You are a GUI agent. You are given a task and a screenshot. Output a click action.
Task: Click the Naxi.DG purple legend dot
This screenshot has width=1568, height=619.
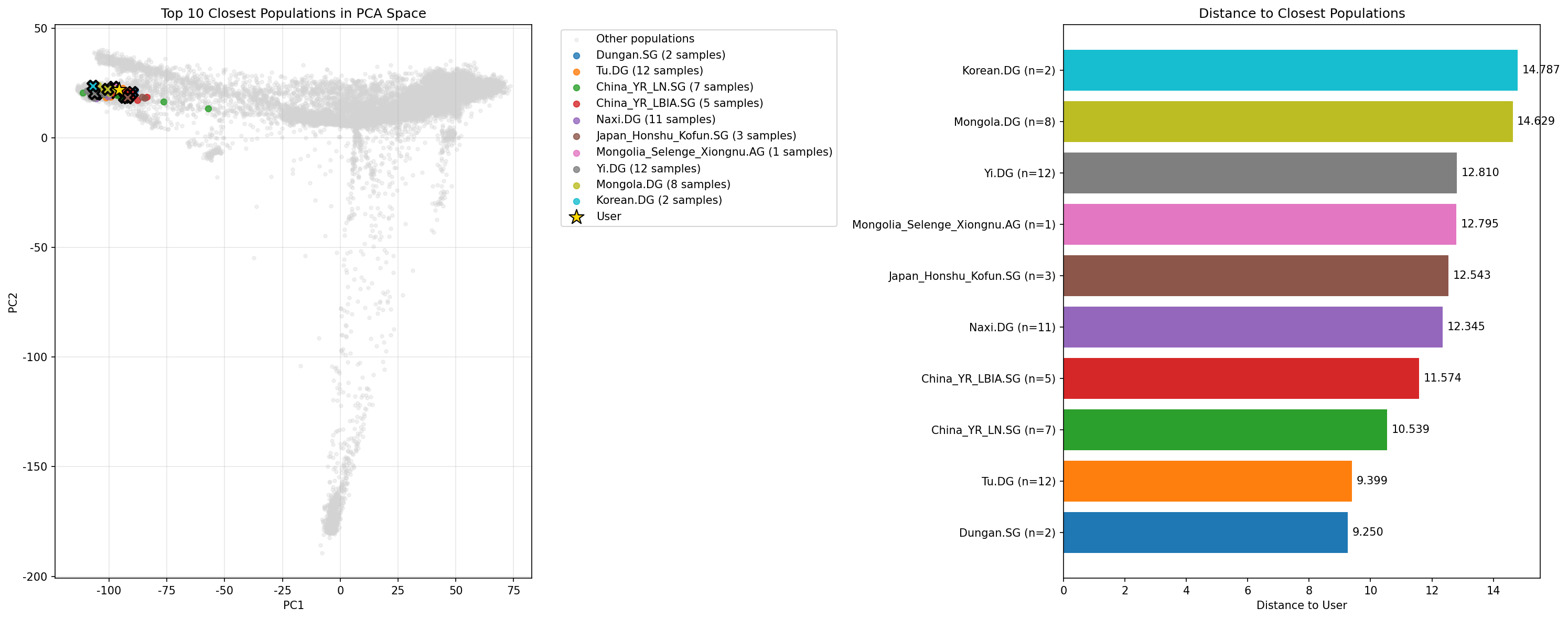click(576, 120)
